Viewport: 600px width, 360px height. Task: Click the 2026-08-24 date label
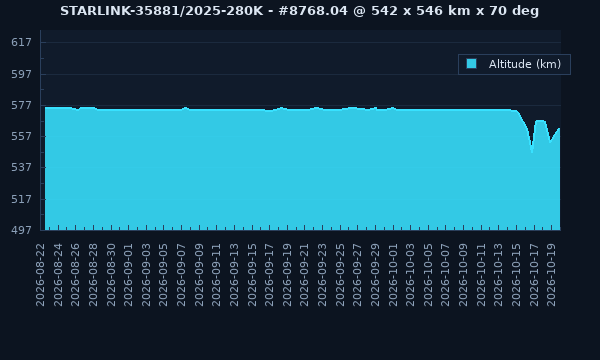click(x=58, y=275)
